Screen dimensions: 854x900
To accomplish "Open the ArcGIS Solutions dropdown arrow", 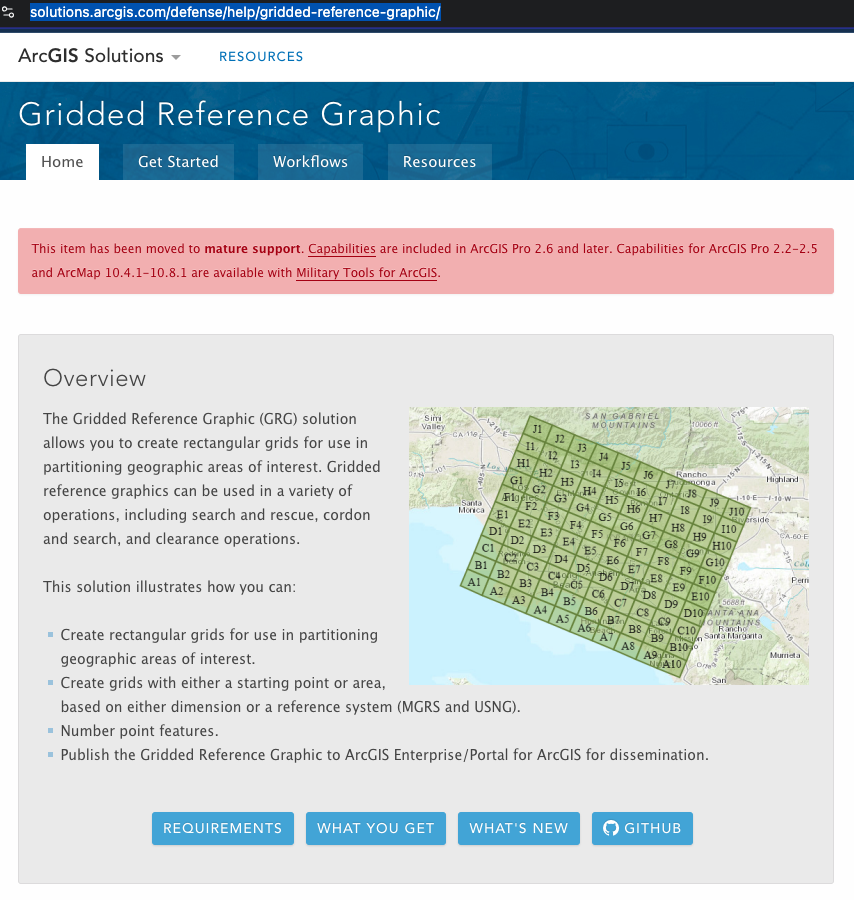I will (x=176, y=57).
